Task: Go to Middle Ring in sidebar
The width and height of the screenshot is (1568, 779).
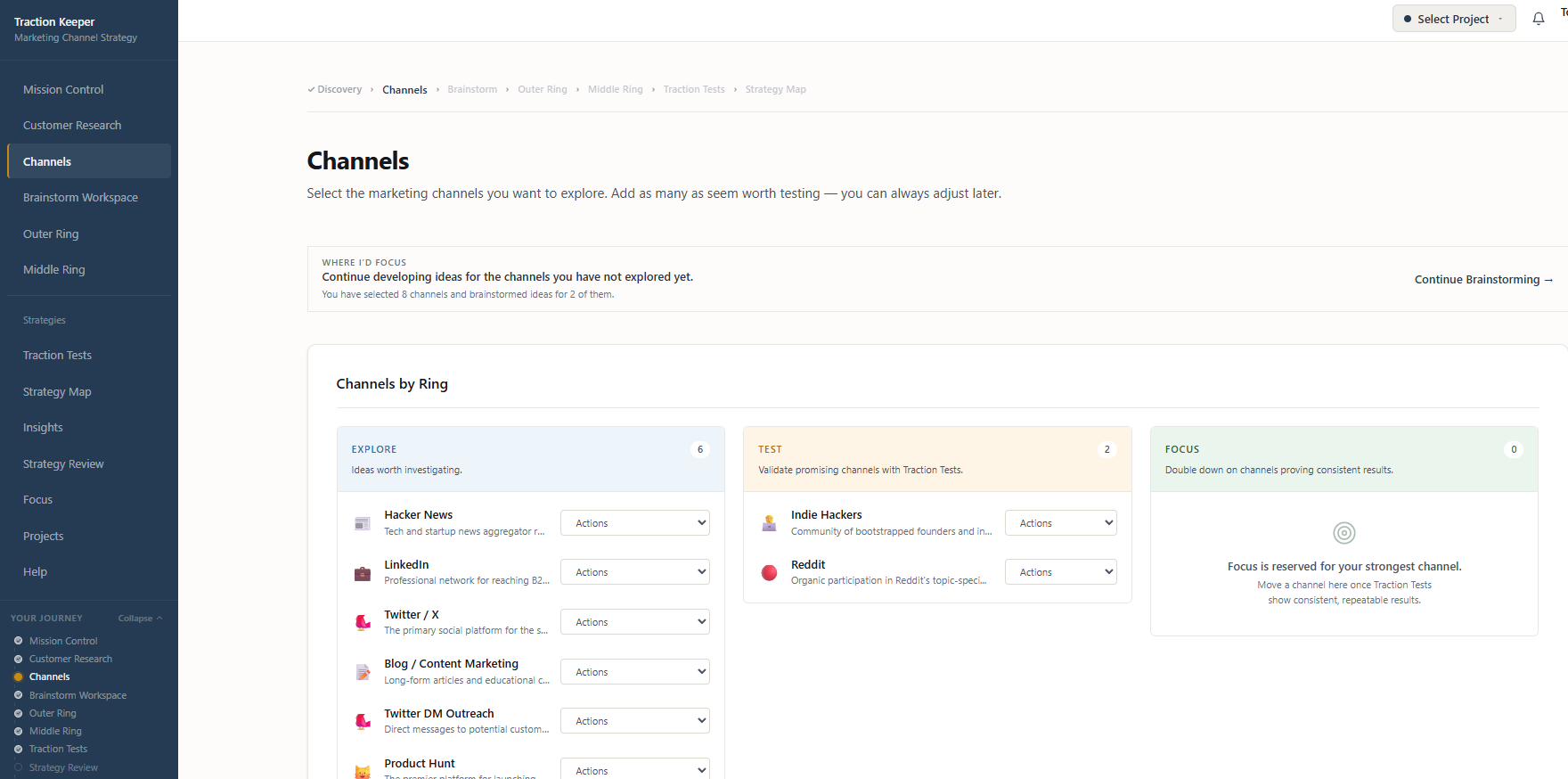Action: click(89, 270)
